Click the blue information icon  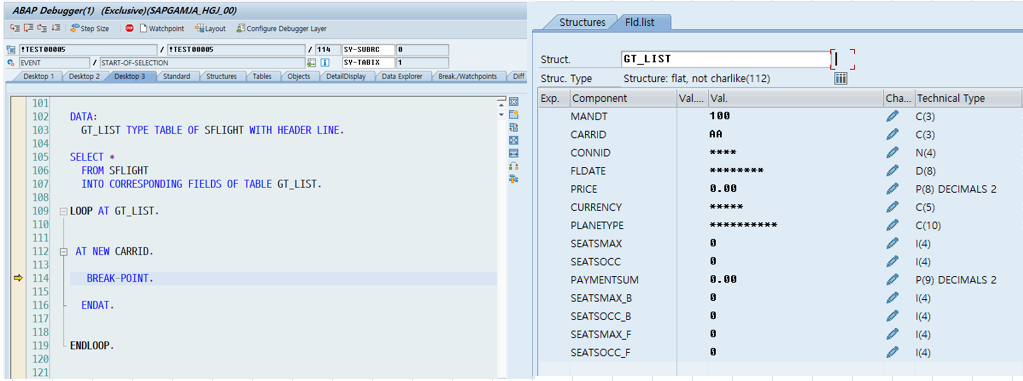pyautogui.click(x=324, y=63)
